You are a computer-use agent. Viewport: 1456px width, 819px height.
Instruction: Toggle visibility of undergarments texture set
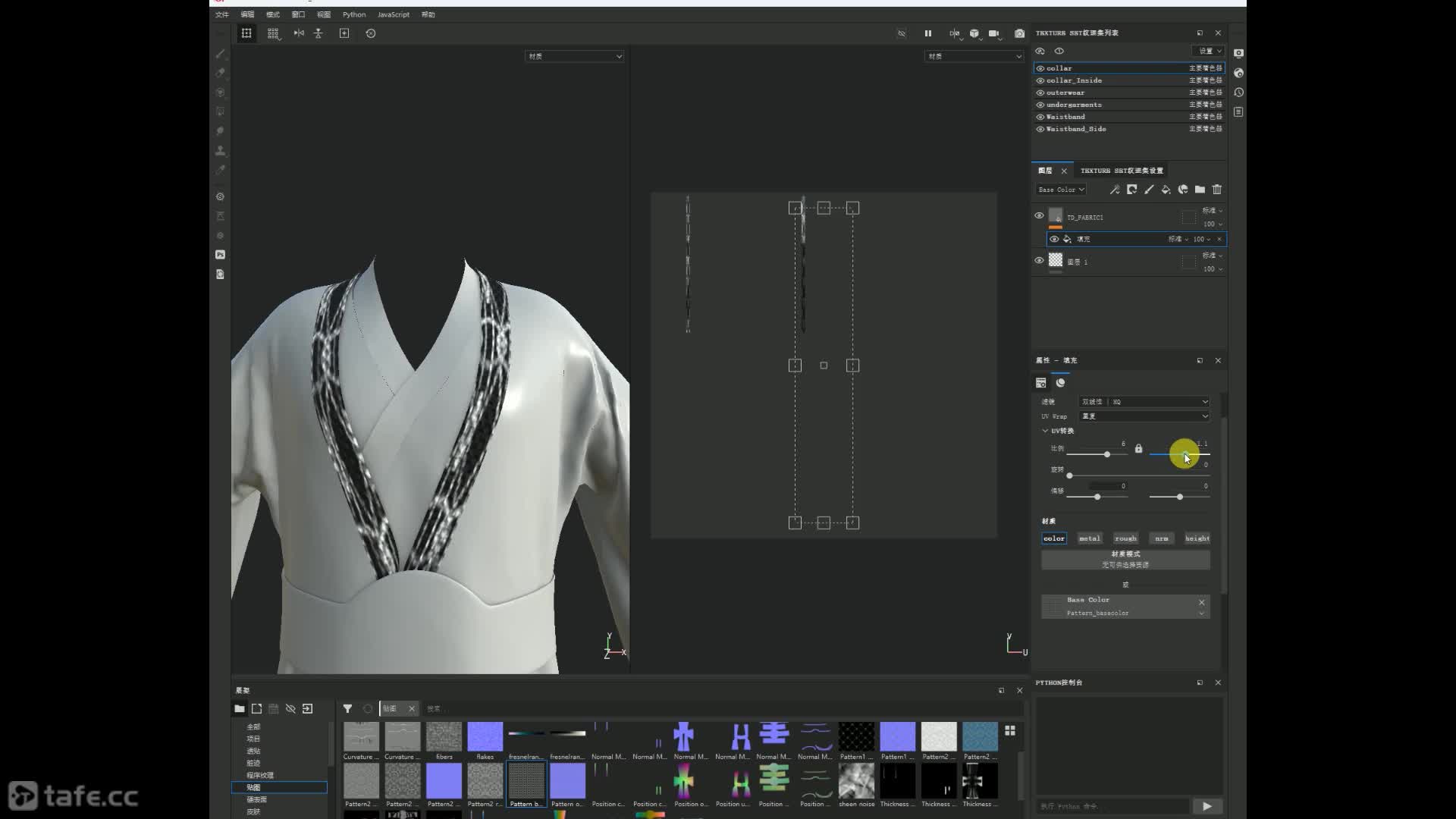(x=1040, y=105)
